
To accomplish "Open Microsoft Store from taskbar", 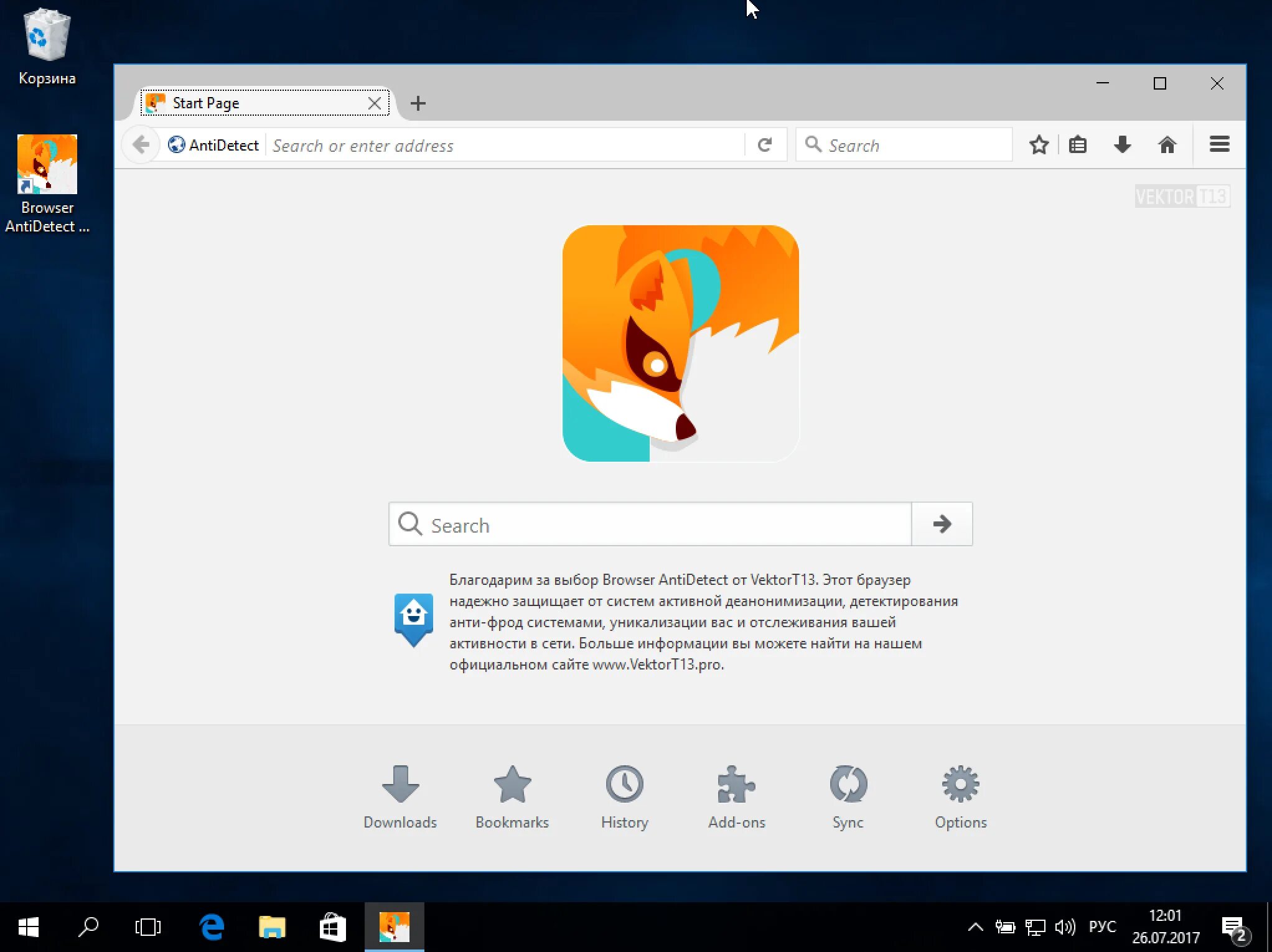I will tap(332, 927).
